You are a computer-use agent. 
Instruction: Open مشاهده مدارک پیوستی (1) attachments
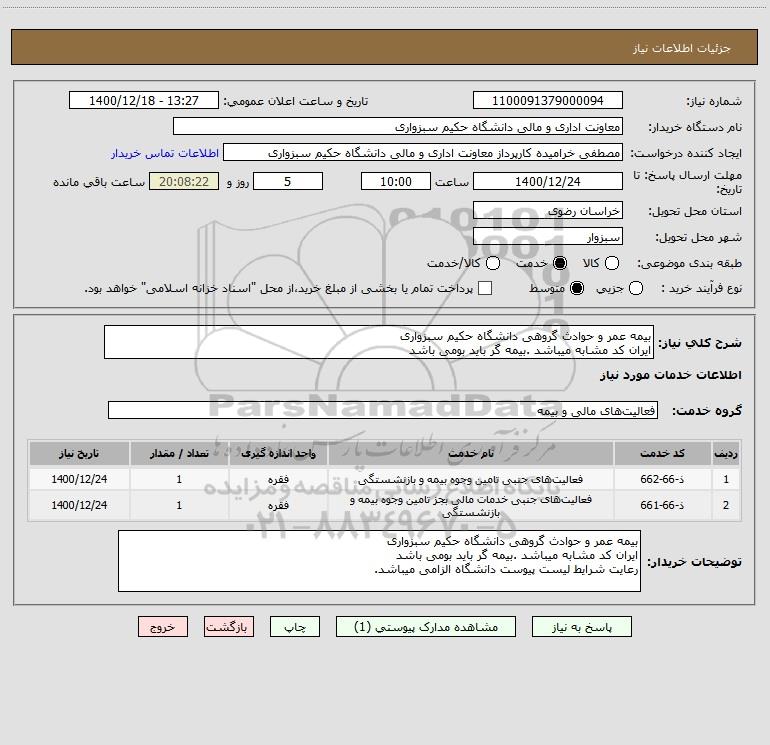tap(426, 627)
